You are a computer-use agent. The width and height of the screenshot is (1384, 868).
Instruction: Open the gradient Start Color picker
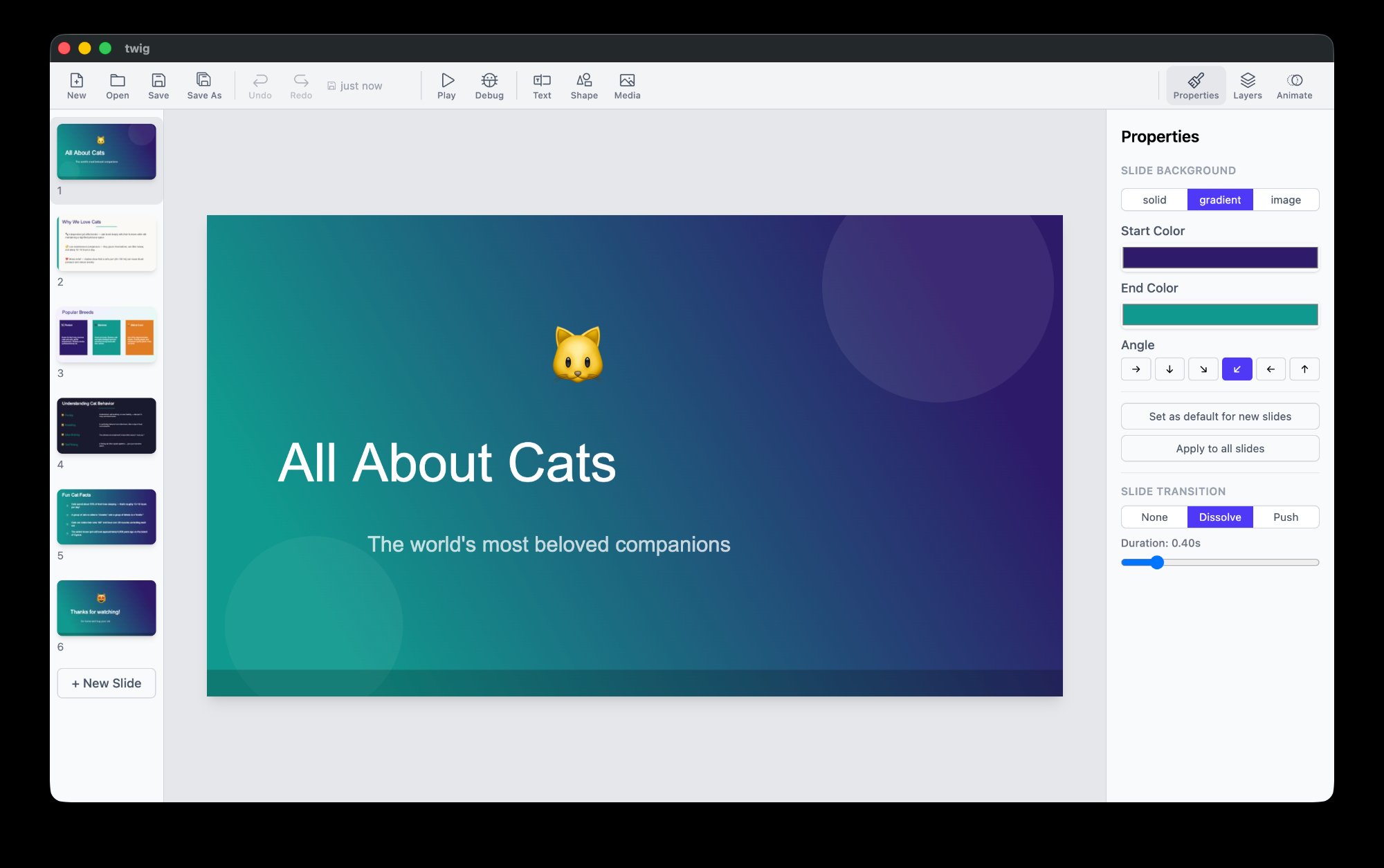(x=1219, y=257)
